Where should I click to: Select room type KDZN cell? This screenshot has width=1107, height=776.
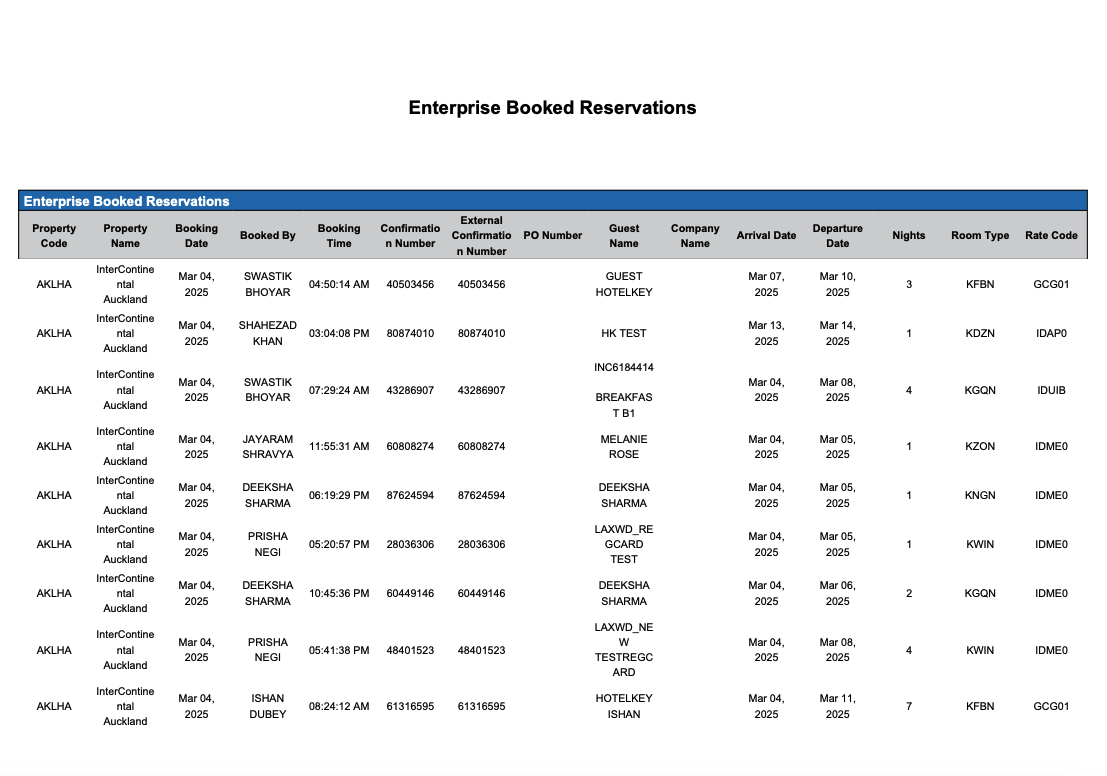(980, 334)
